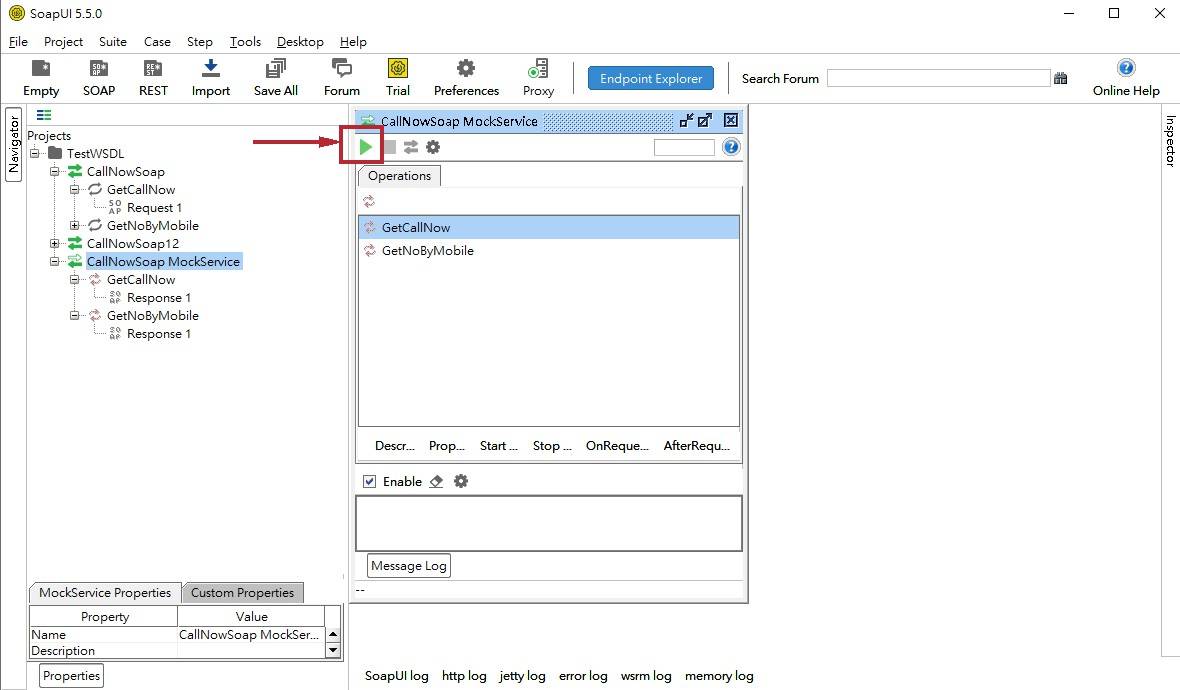Click the Trial toolbar icon
Screen dimensions: 1180x690
pyautogui.click(x=397, y=78)
